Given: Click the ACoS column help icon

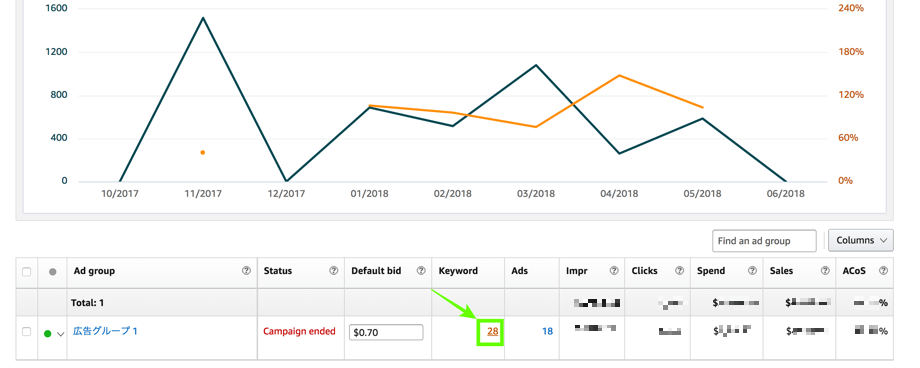Looking at the screenshot, I should tap(883, 271).
